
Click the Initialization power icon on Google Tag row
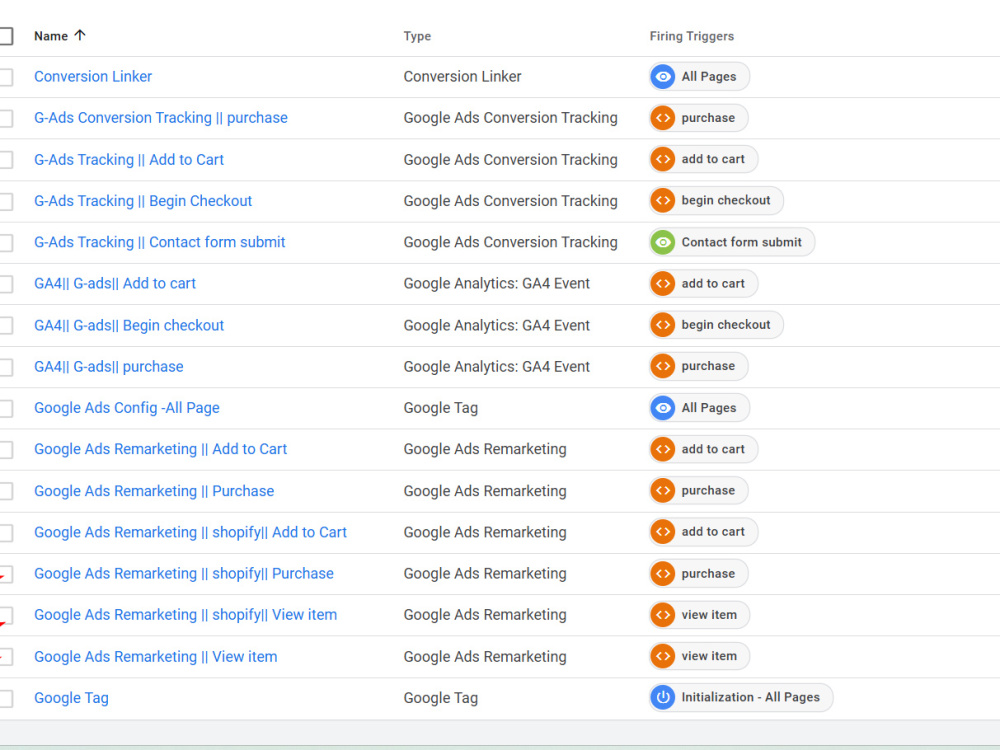click(x=663, y=697)
